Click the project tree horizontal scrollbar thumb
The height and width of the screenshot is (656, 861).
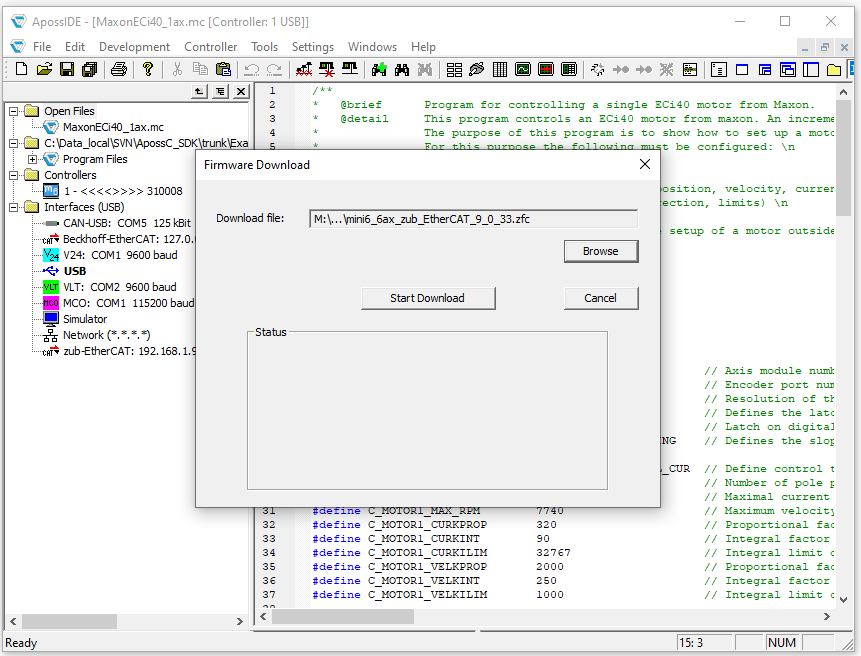coord(69,621)
